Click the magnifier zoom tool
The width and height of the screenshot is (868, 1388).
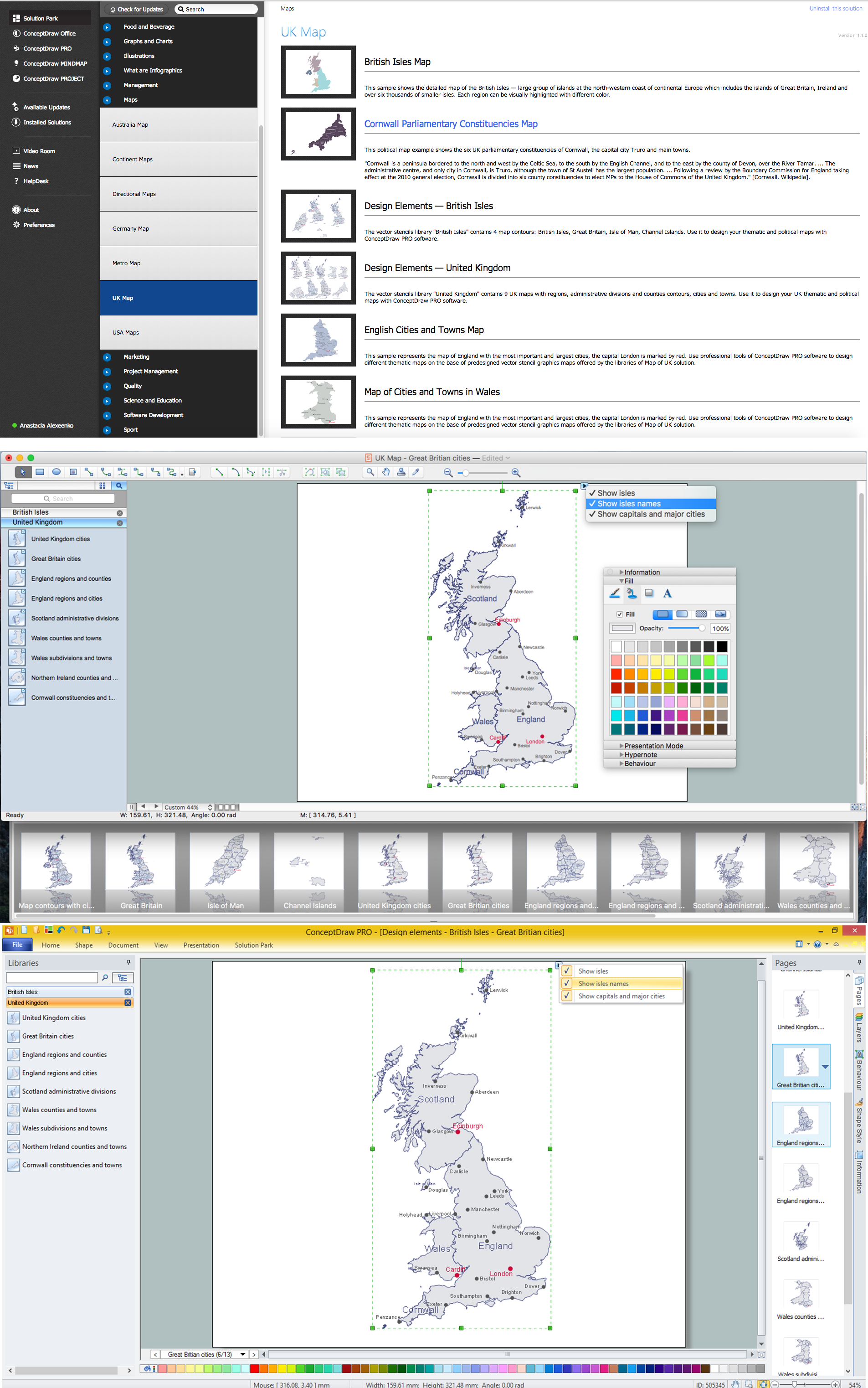coord(370,472)
